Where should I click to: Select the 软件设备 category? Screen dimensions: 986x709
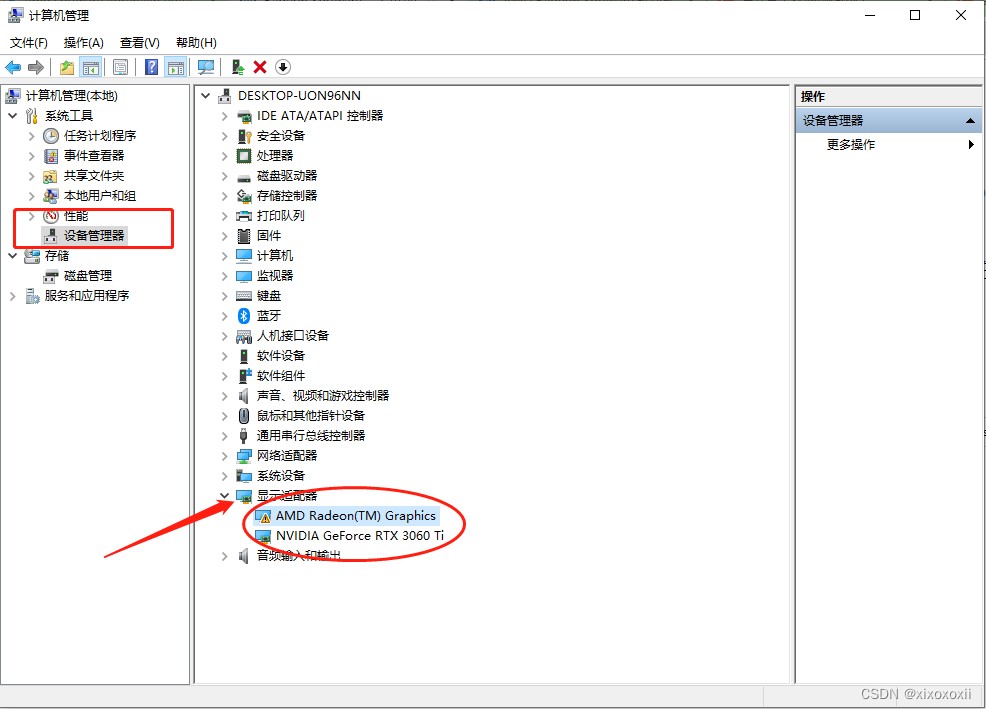281,356
